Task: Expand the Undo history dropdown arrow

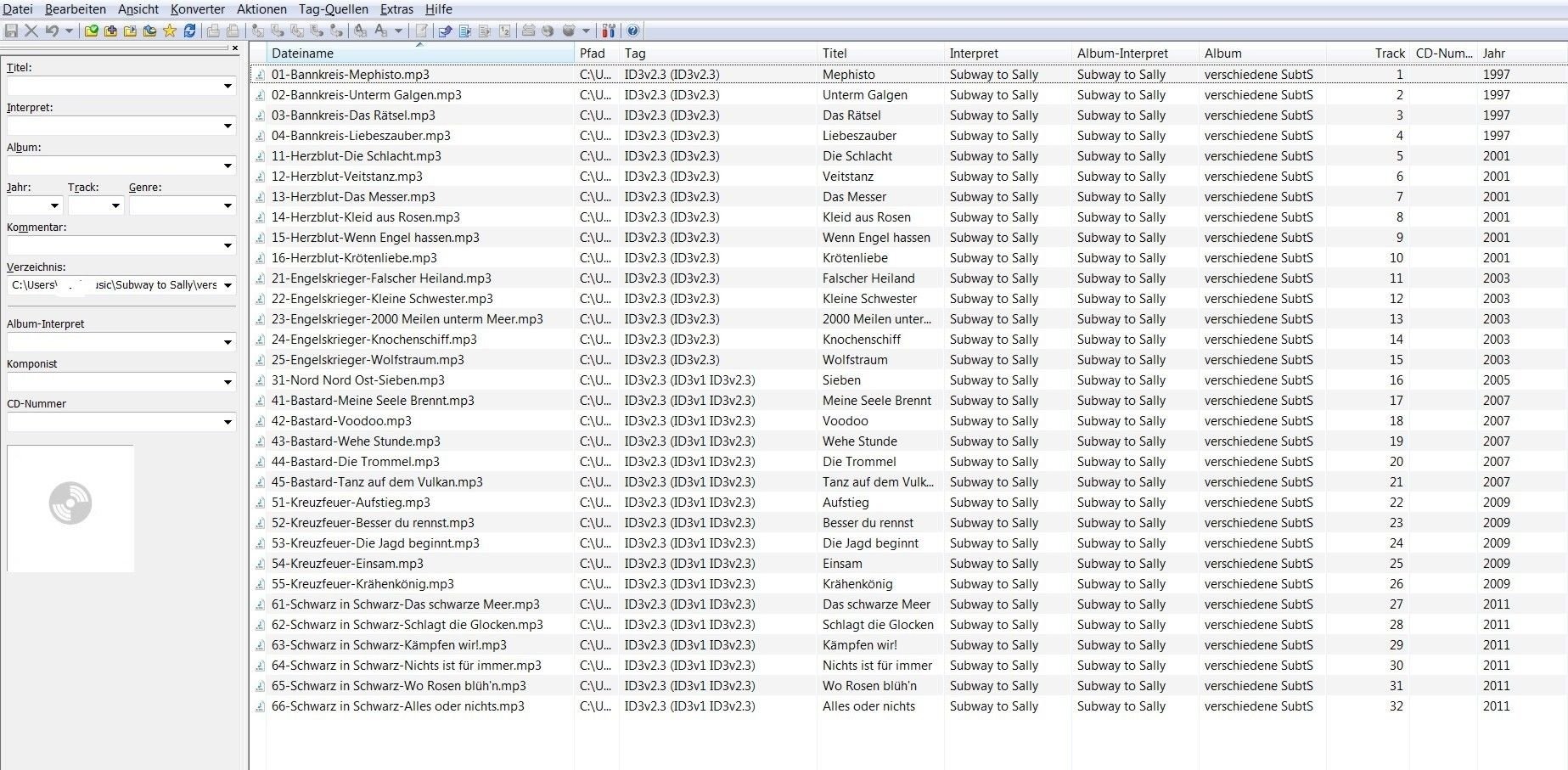Action: tap(69, 31)
